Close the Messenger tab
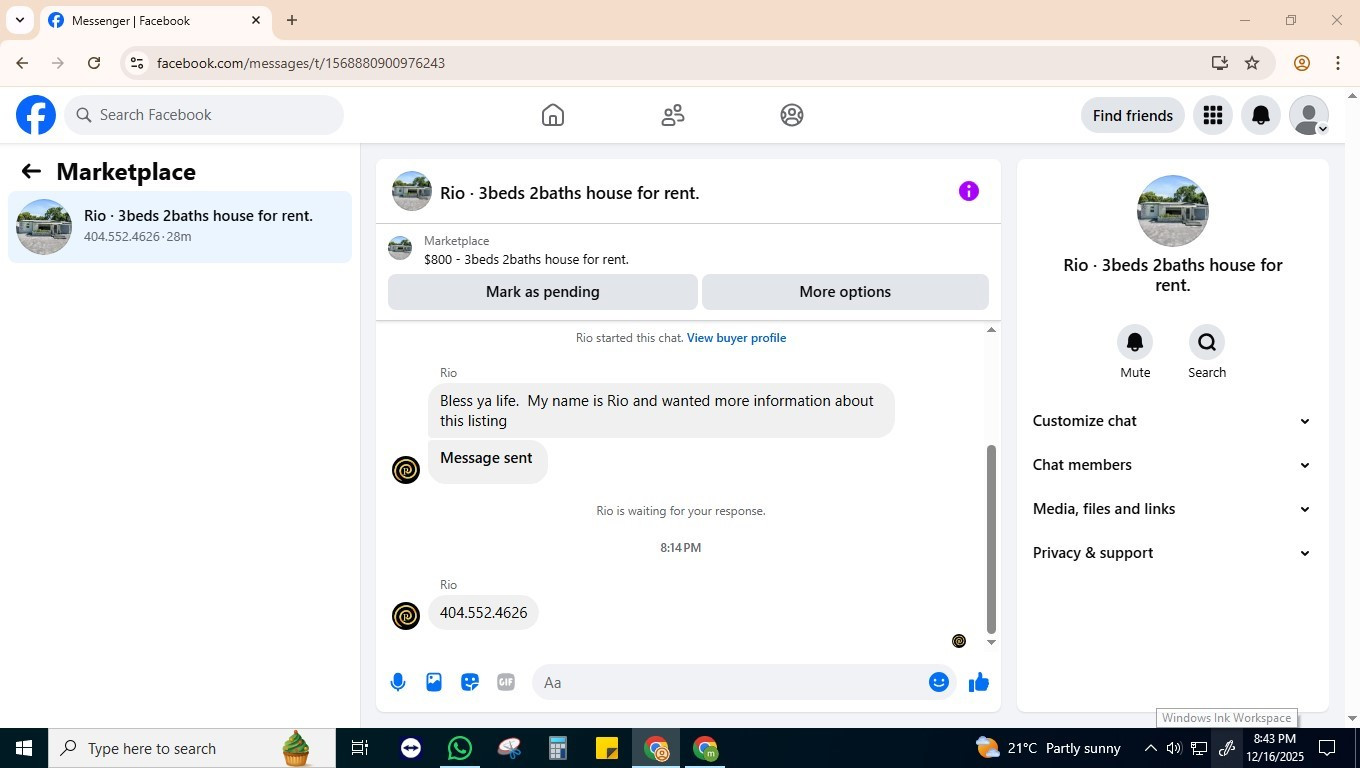 [x=256, y=20]
